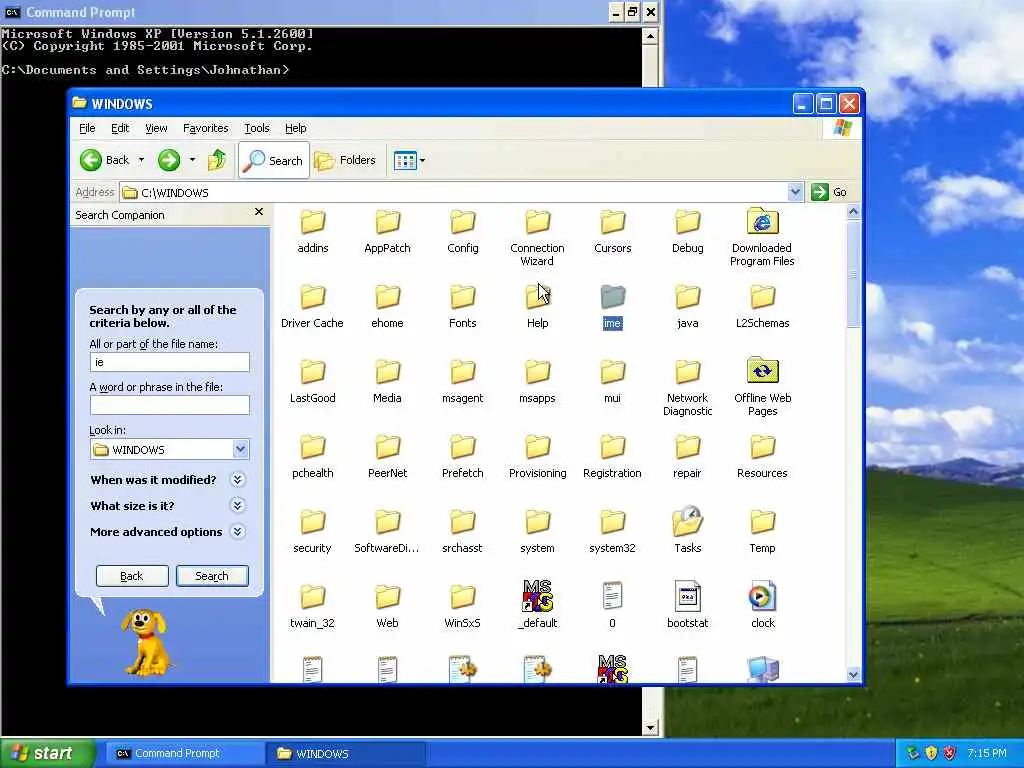Select the Connection Wizard folder

click(537, 238)
